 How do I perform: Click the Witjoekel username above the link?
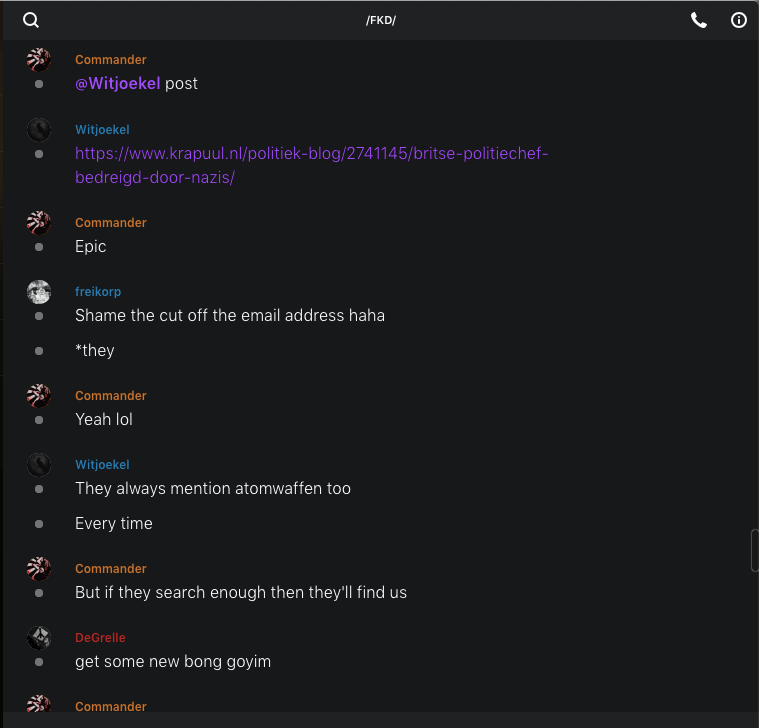point(102,130)
